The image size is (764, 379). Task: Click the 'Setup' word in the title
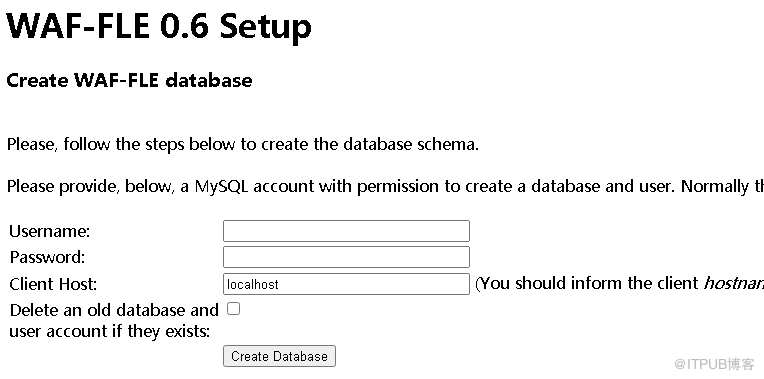point(266,27)
